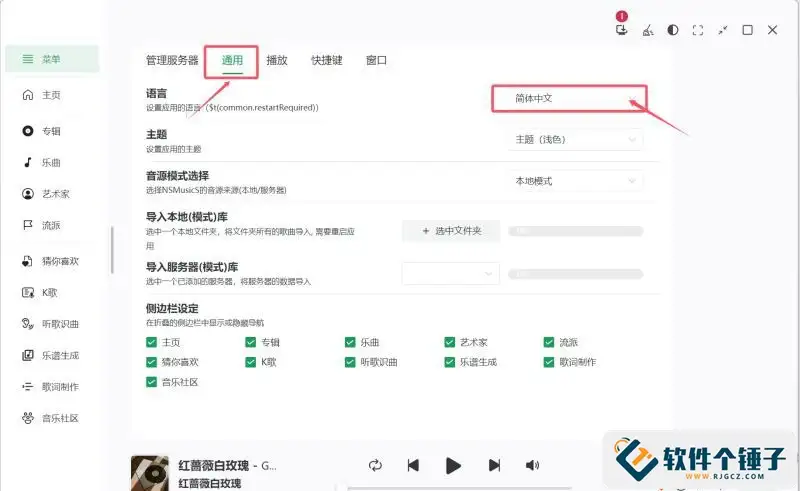Screen dimensions: 800x491
Task: Click the volume speaker icon
Action: point(532,465)
